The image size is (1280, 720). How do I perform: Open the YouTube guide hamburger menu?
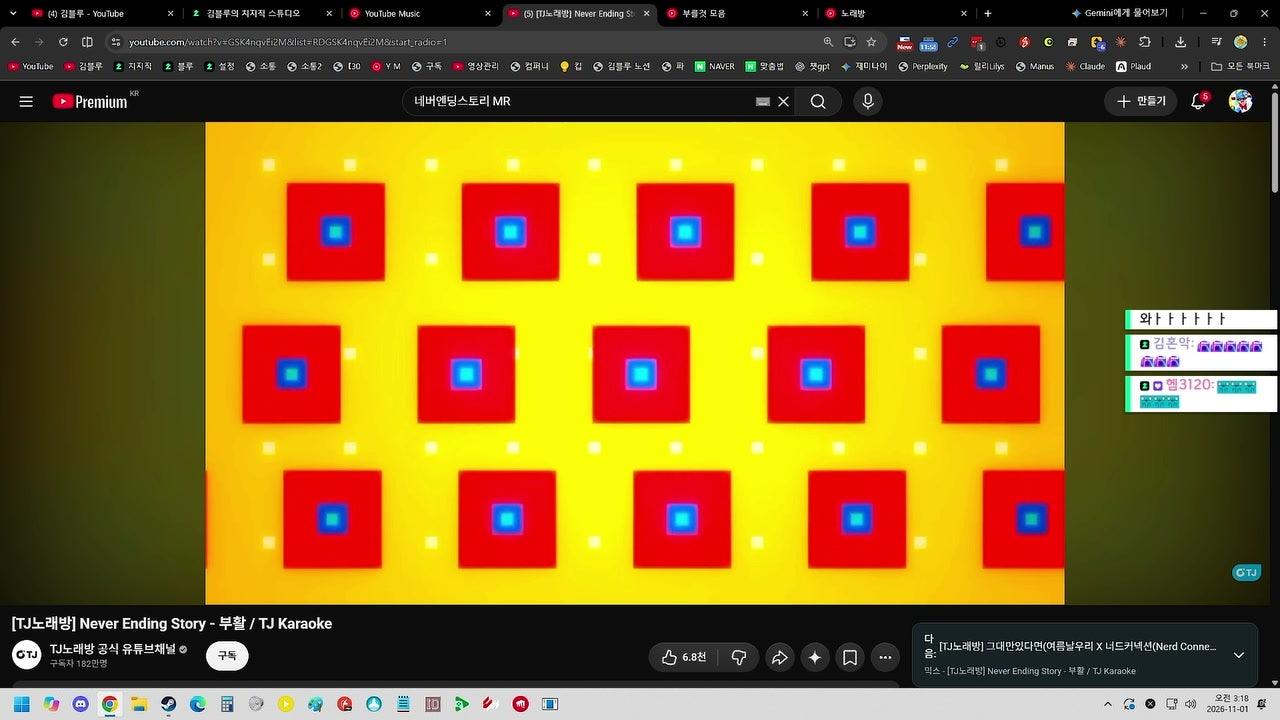26,101
